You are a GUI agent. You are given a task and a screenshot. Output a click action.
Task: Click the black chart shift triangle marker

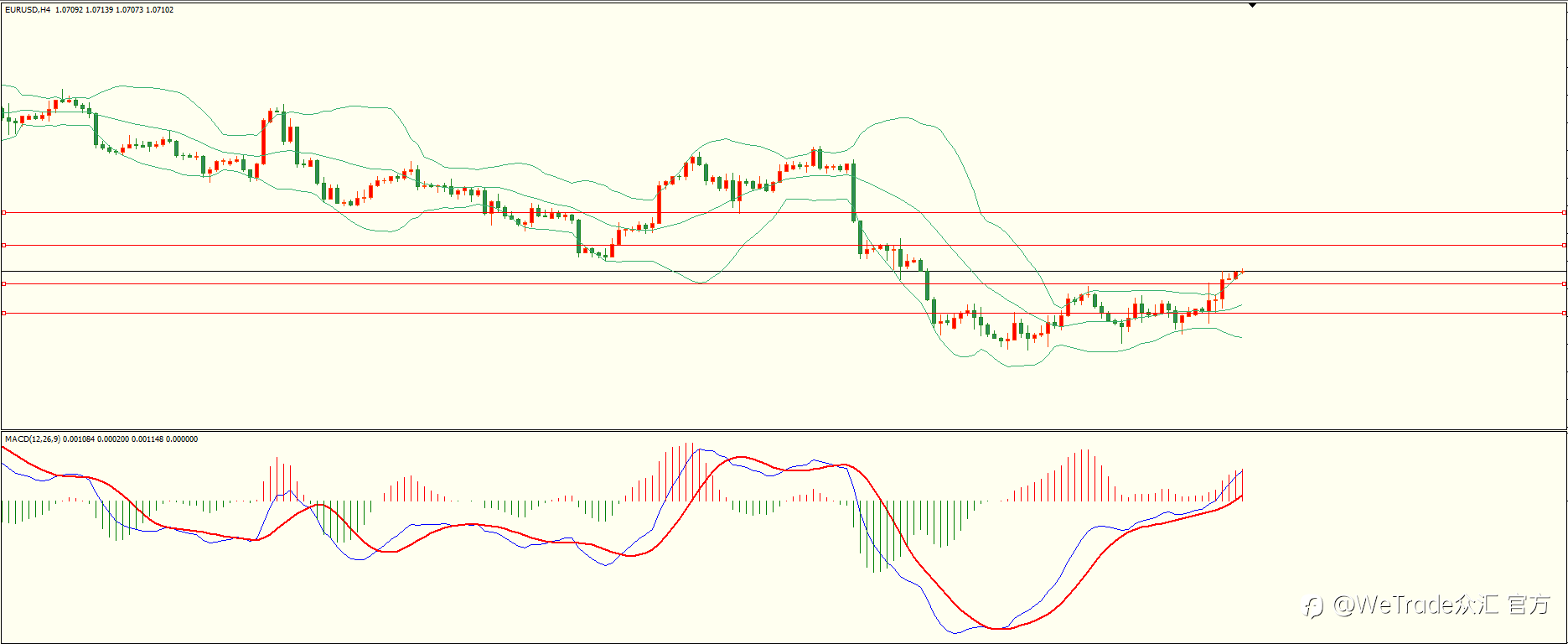click(x=1252, y=5)
